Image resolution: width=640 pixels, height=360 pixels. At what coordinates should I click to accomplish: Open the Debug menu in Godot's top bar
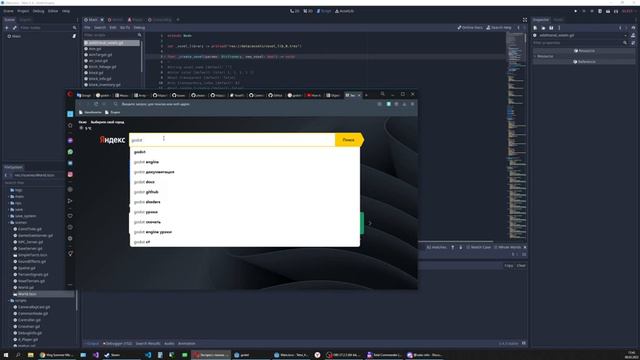pyautogui.click(x=38, y=11)
